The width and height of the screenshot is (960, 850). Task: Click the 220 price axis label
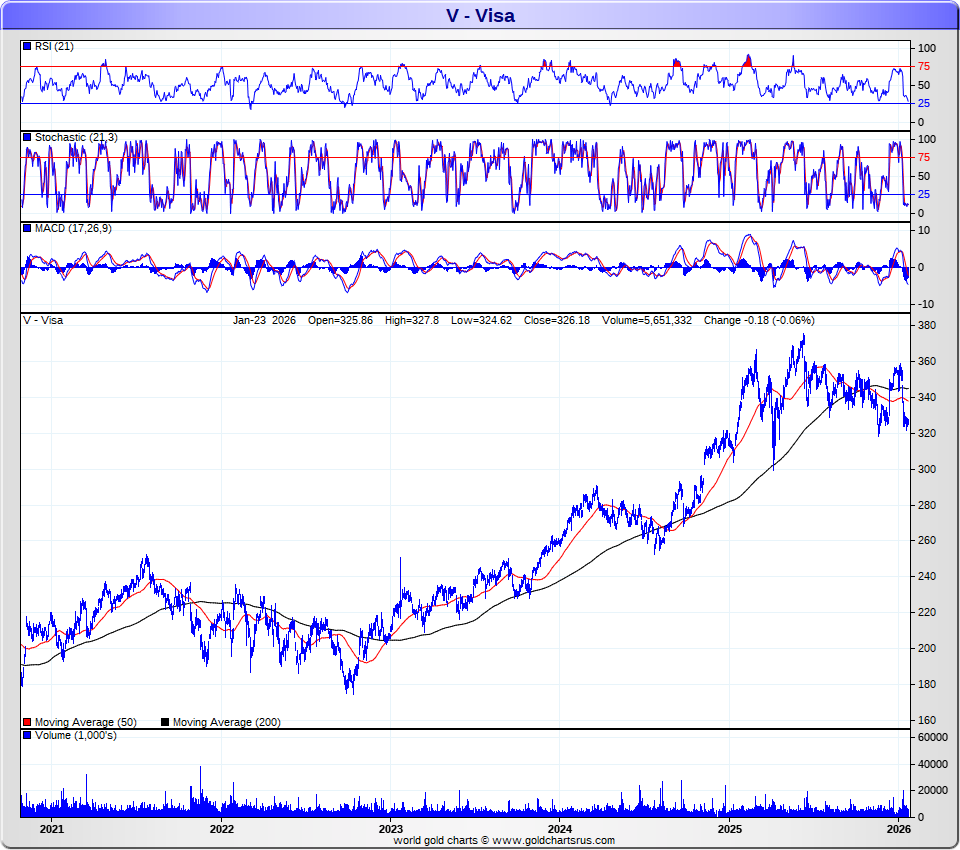[x=927, y=612]
